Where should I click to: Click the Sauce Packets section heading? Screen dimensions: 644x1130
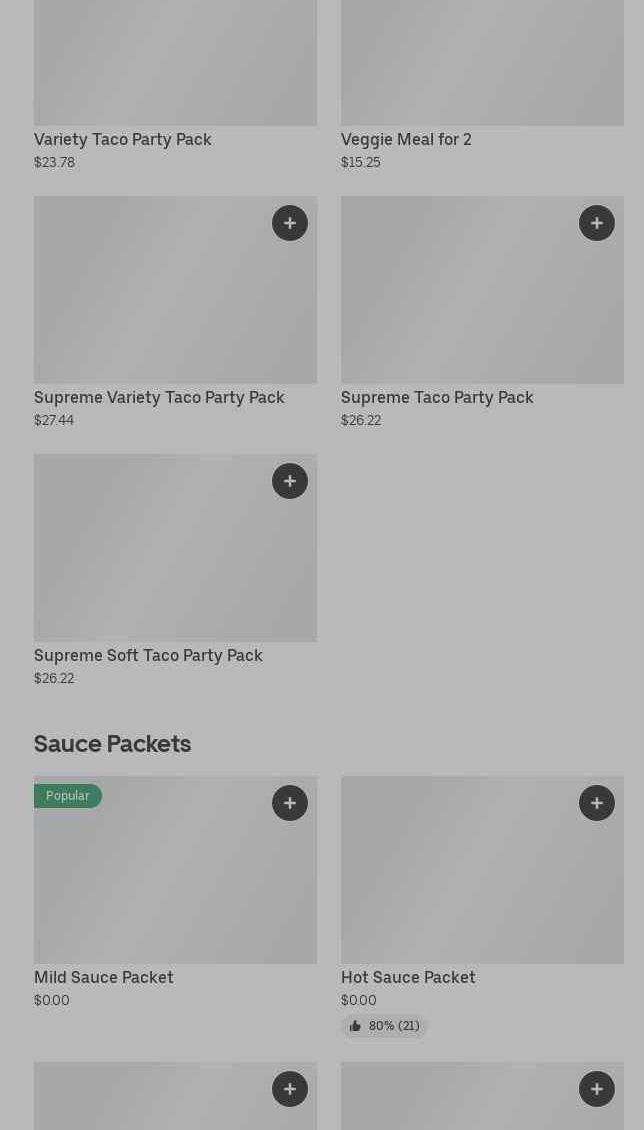point(112,744)
